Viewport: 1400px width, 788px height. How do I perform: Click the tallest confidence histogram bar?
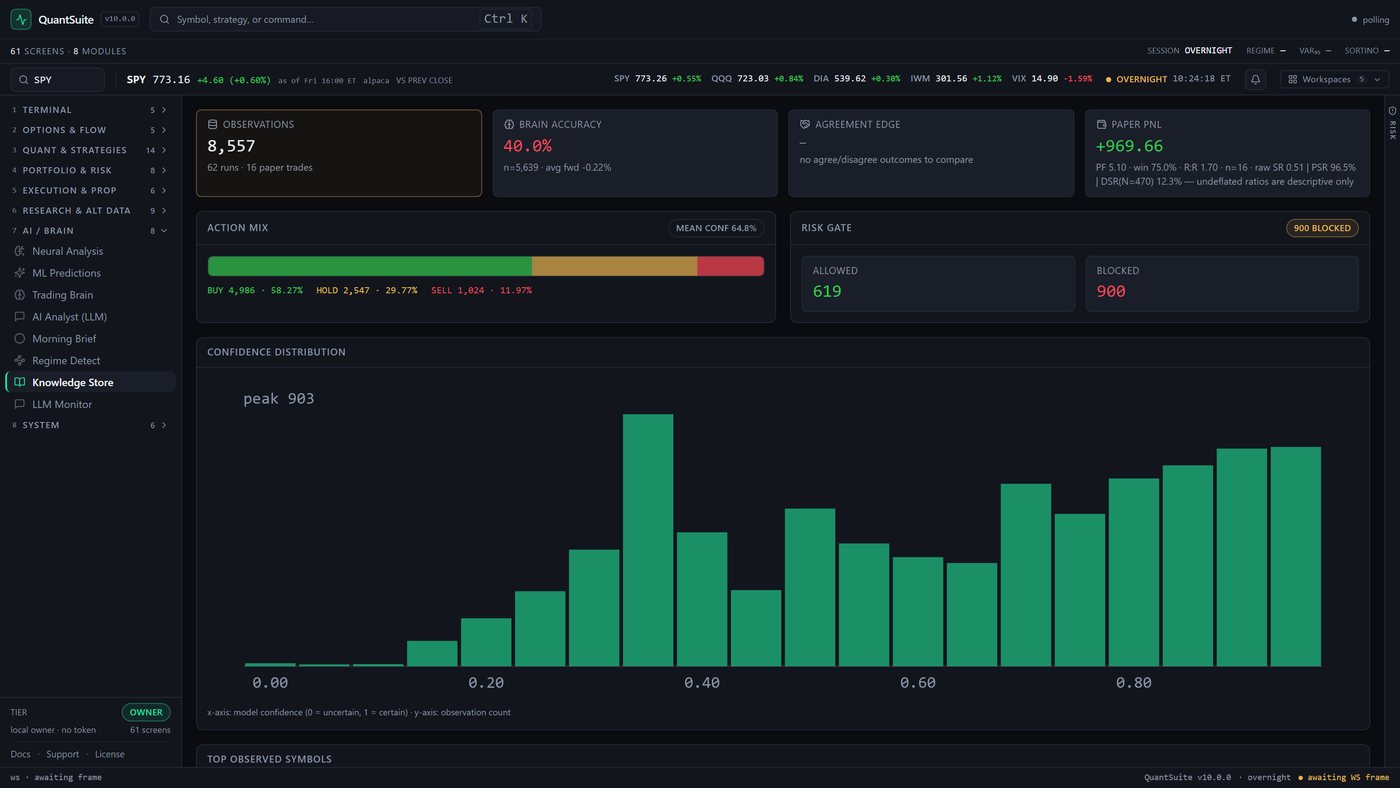coord(648,540)
